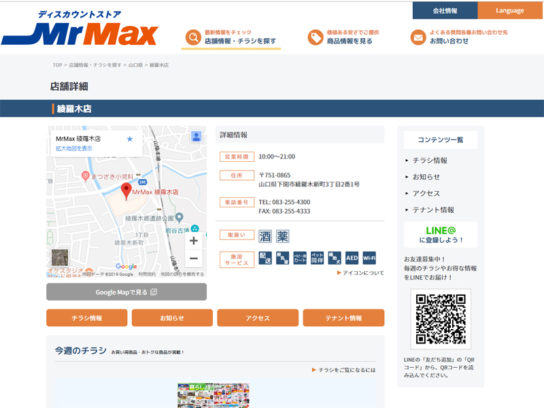Click orange チラシ情報 button
The height and width of the screenshot is (408, 544).
click(87, 318)
